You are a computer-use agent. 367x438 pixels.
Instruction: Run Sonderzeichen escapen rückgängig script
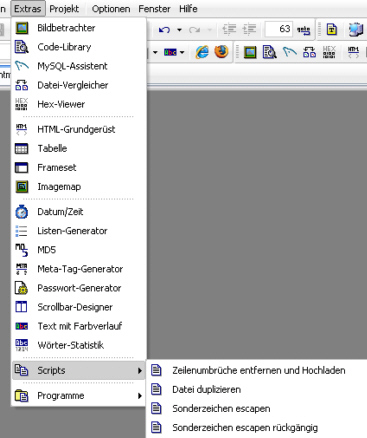(x=257, y=427)
